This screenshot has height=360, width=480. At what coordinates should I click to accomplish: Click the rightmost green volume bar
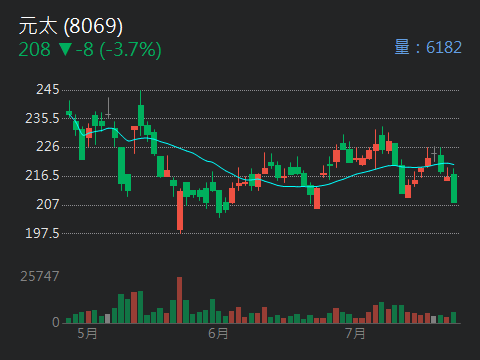coord(453,318)
